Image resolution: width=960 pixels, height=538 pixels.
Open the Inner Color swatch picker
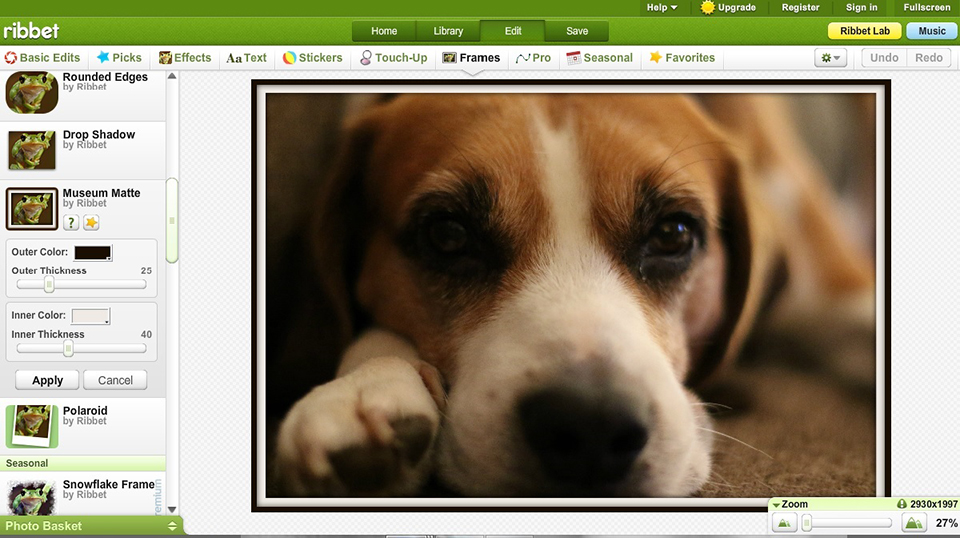pyautogui.click(x=91, y=316)
